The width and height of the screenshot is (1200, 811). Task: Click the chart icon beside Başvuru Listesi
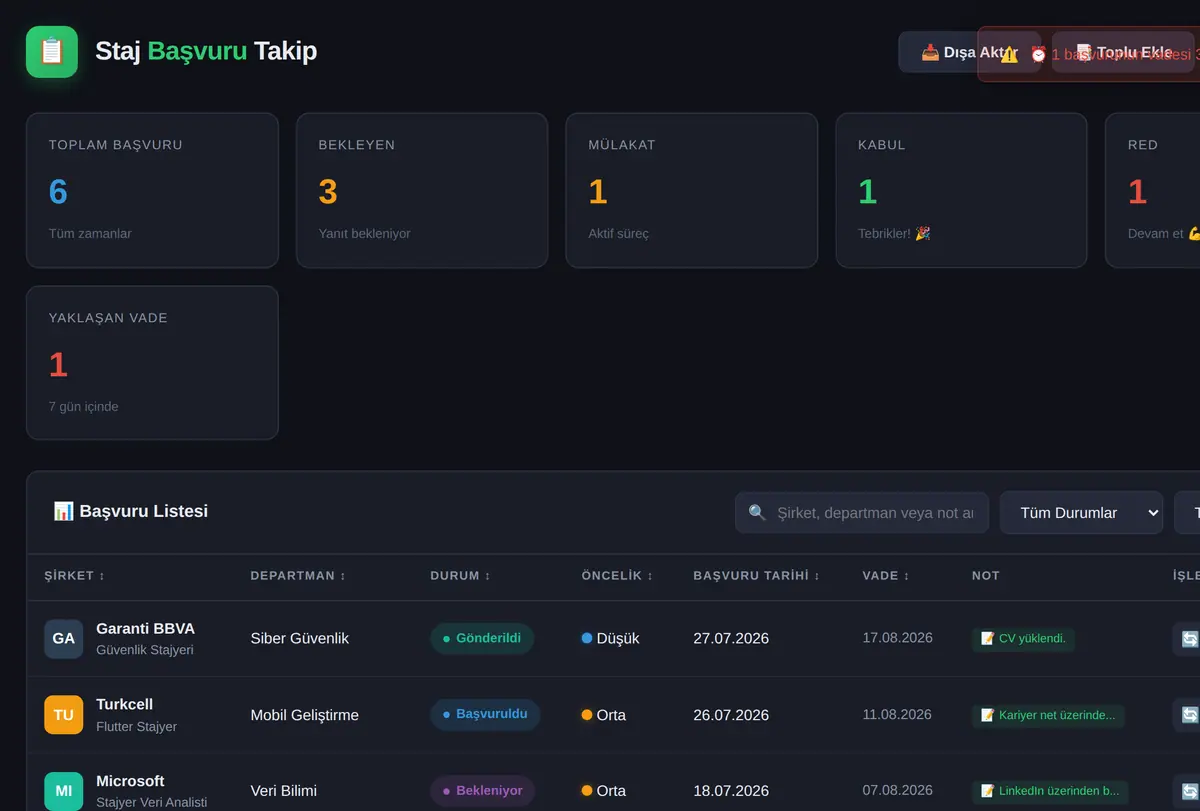(x=63, y=512)
